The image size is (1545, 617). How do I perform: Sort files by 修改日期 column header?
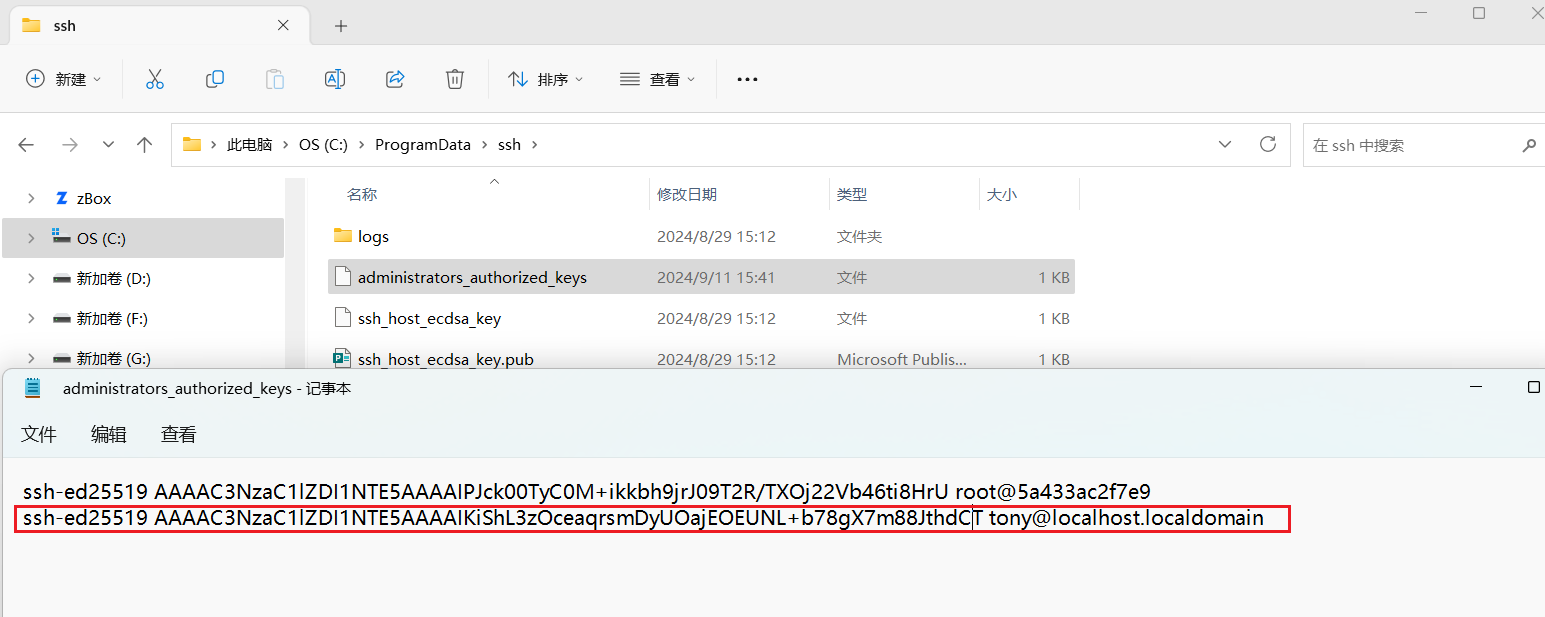click(687, 195)
